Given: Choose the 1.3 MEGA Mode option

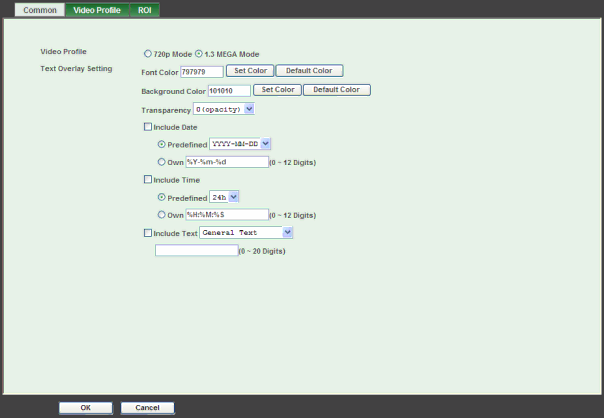Looking at the screenshot, I should coord(198,54).
